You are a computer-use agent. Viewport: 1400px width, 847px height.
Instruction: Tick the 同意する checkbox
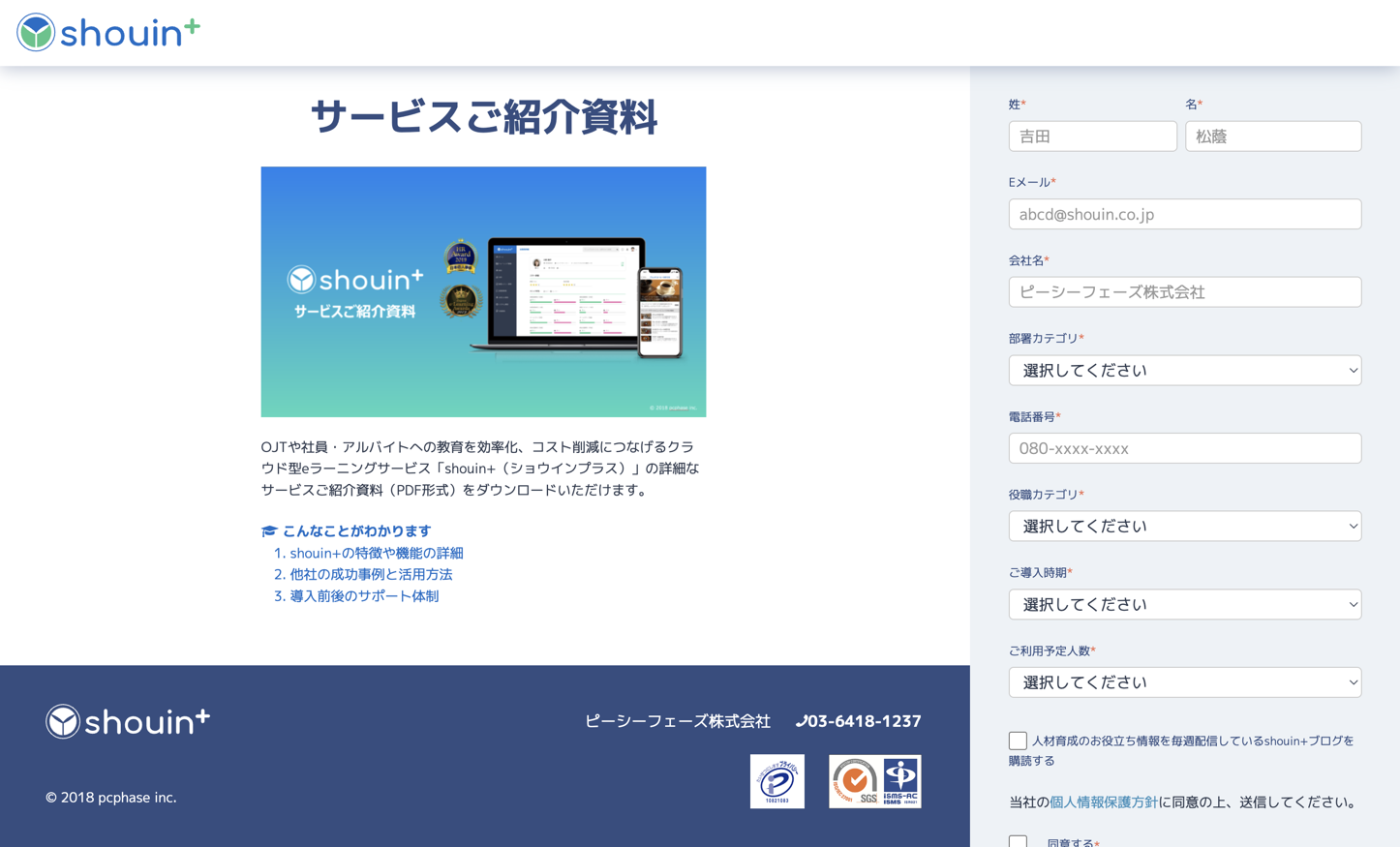pos(1018,842)
